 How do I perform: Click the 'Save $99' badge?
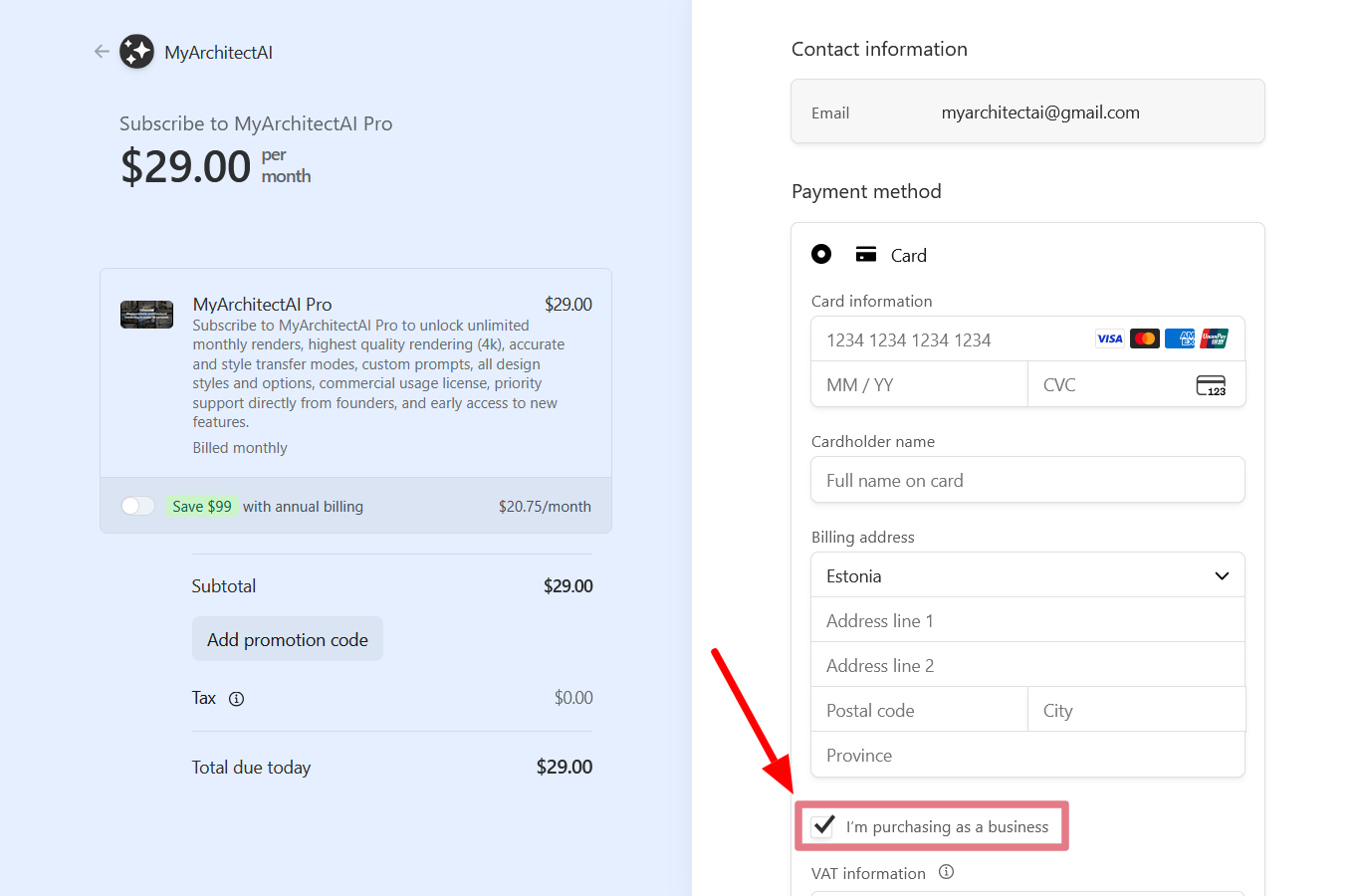pyautogui.click(x=202, y=507)
